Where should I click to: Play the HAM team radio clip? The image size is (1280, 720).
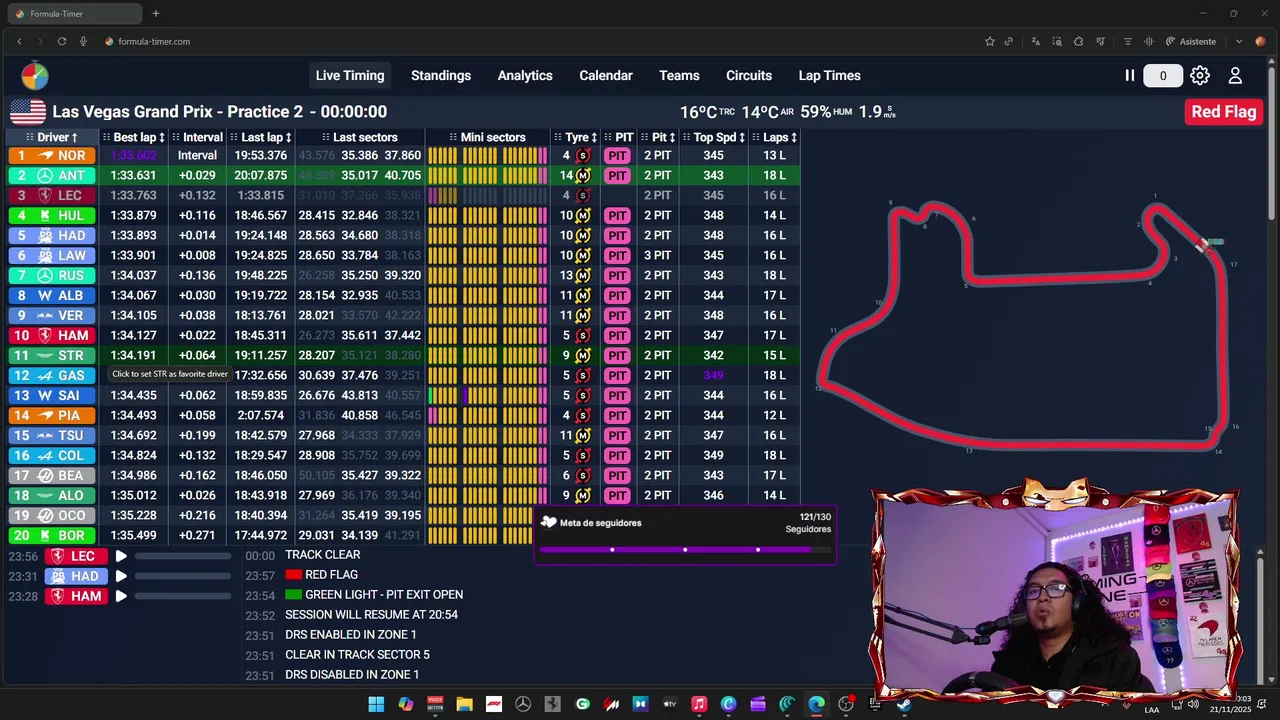pyautogui.click(x=121, y=596)
